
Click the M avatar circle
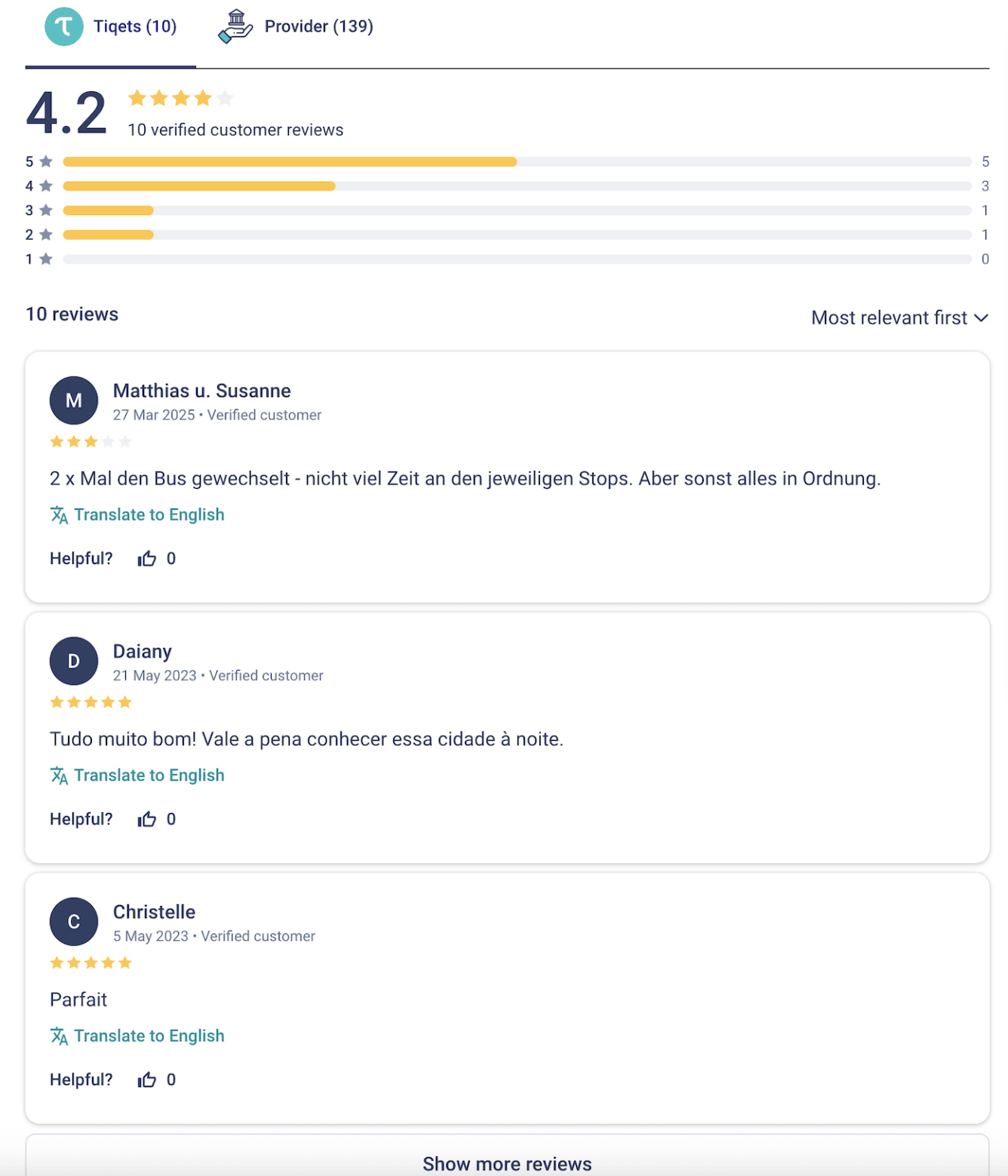(x=74, y=401)
